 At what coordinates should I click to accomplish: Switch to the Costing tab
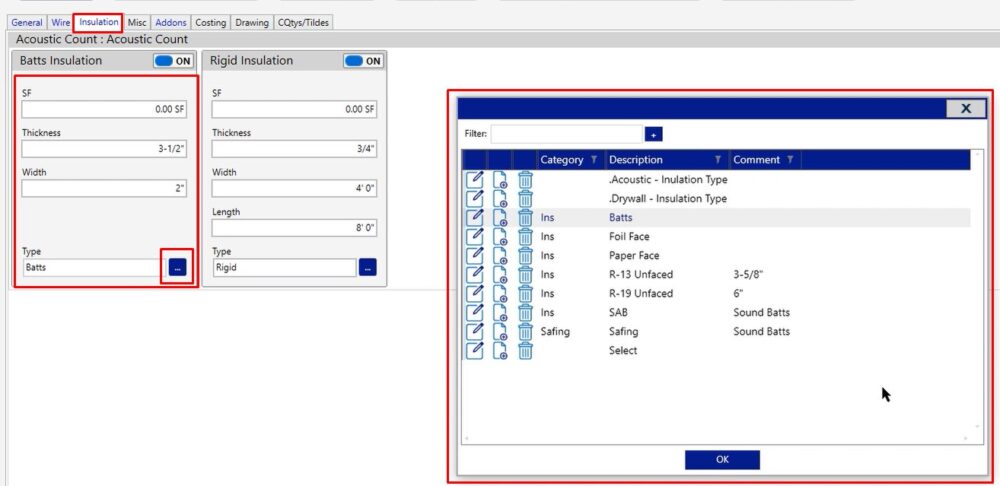pyautogui.click(x=210, y=22)
